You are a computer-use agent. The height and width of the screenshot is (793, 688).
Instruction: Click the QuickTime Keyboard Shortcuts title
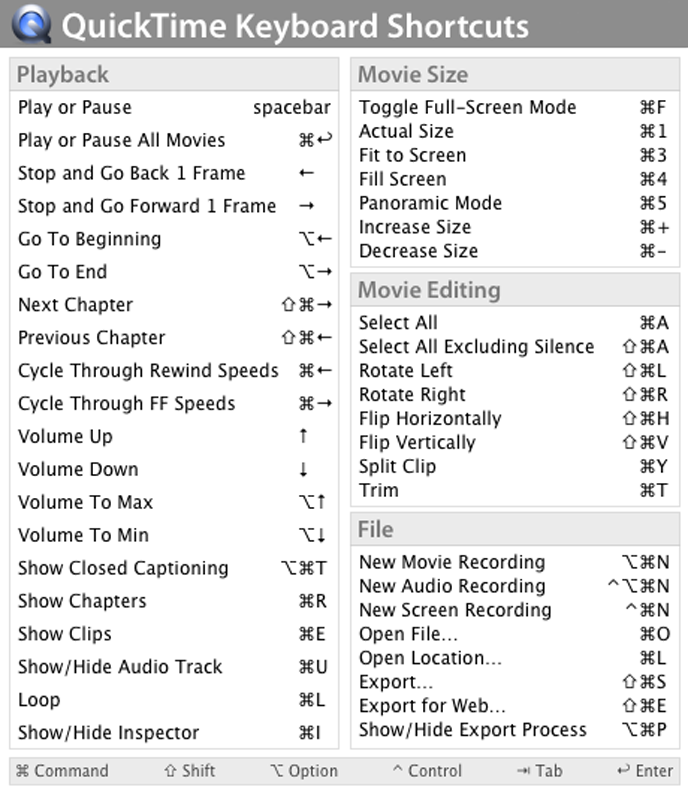(295, 25)
